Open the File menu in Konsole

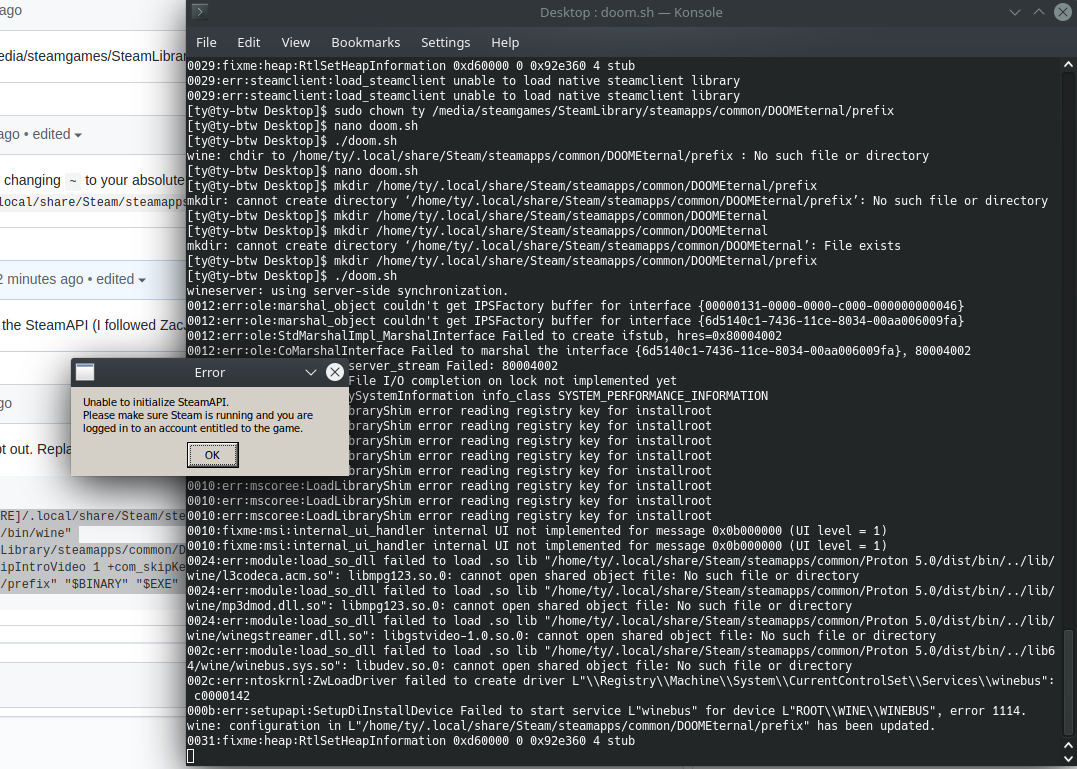(x=206, y=43)
